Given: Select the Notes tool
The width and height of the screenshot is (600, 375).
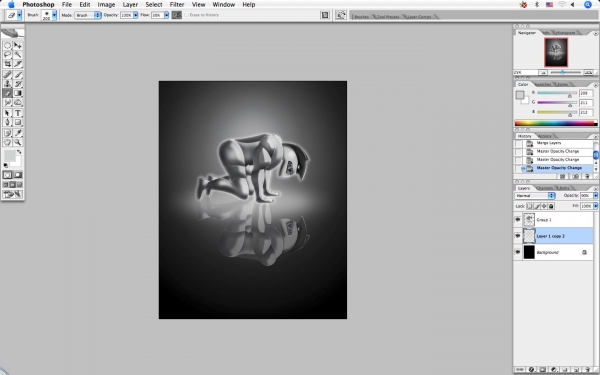Looking at the screenshot, I should (x=7, y=133).
